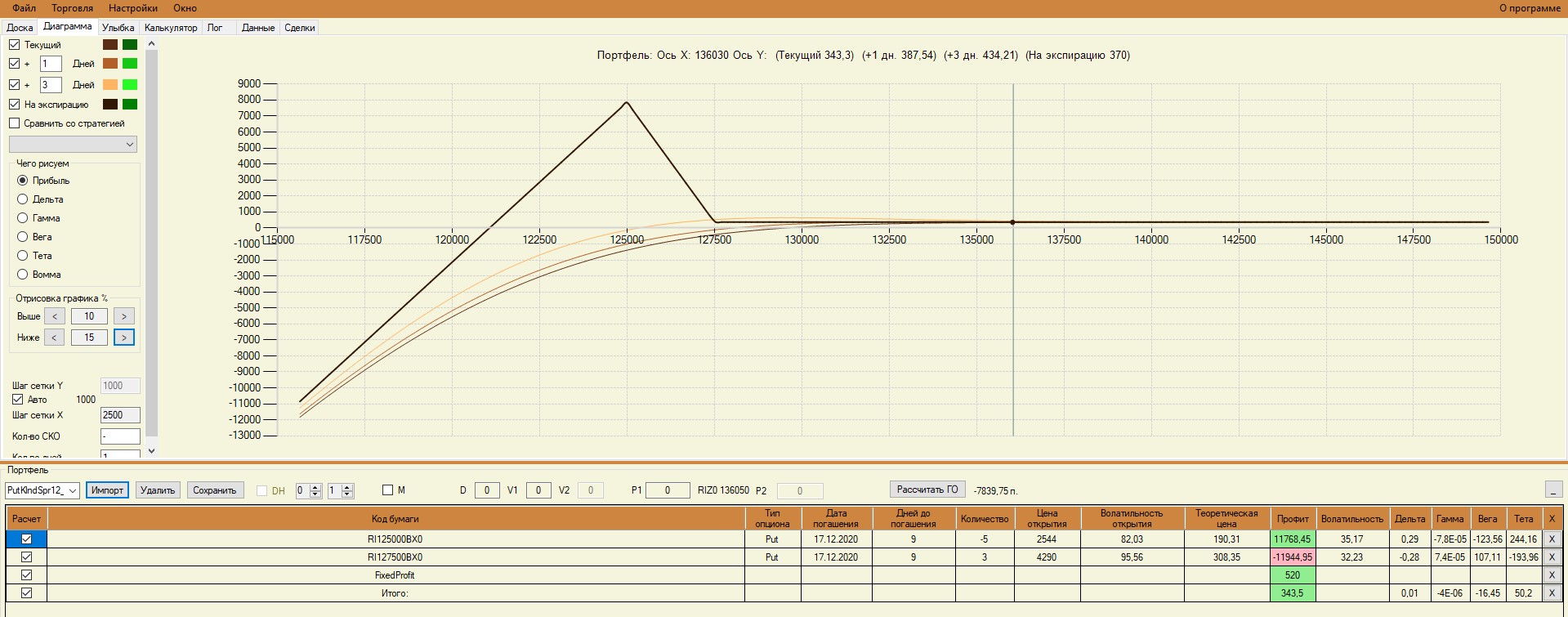Open the strategy comparison dropdown
This screenshot has width=1568, height=617.
pyautogui.click(x=73, y=145)
